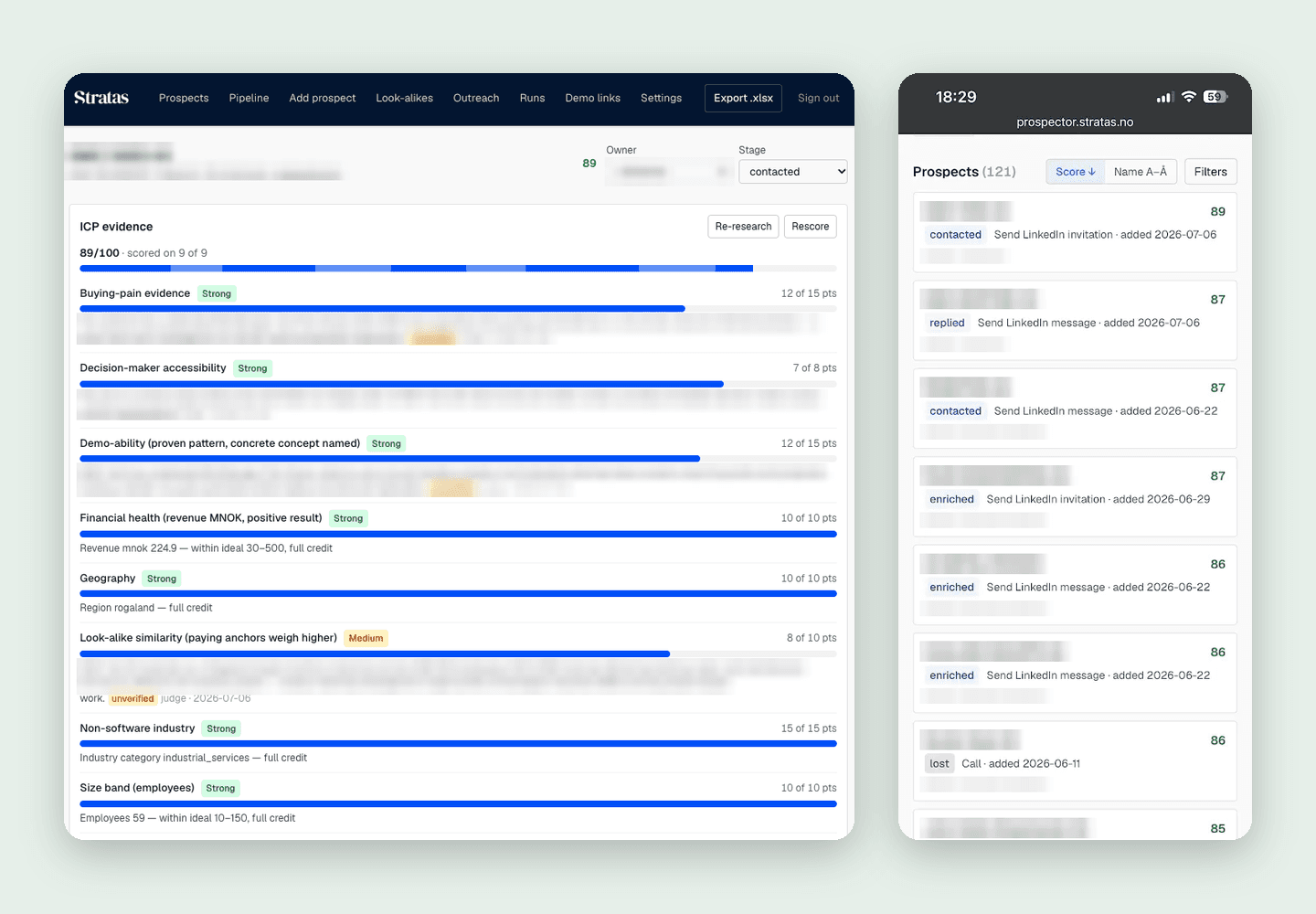Open the Add prospect page
Image resolution: width=1316 pixels, height=914 pixels.
click(x=323, y=98)
